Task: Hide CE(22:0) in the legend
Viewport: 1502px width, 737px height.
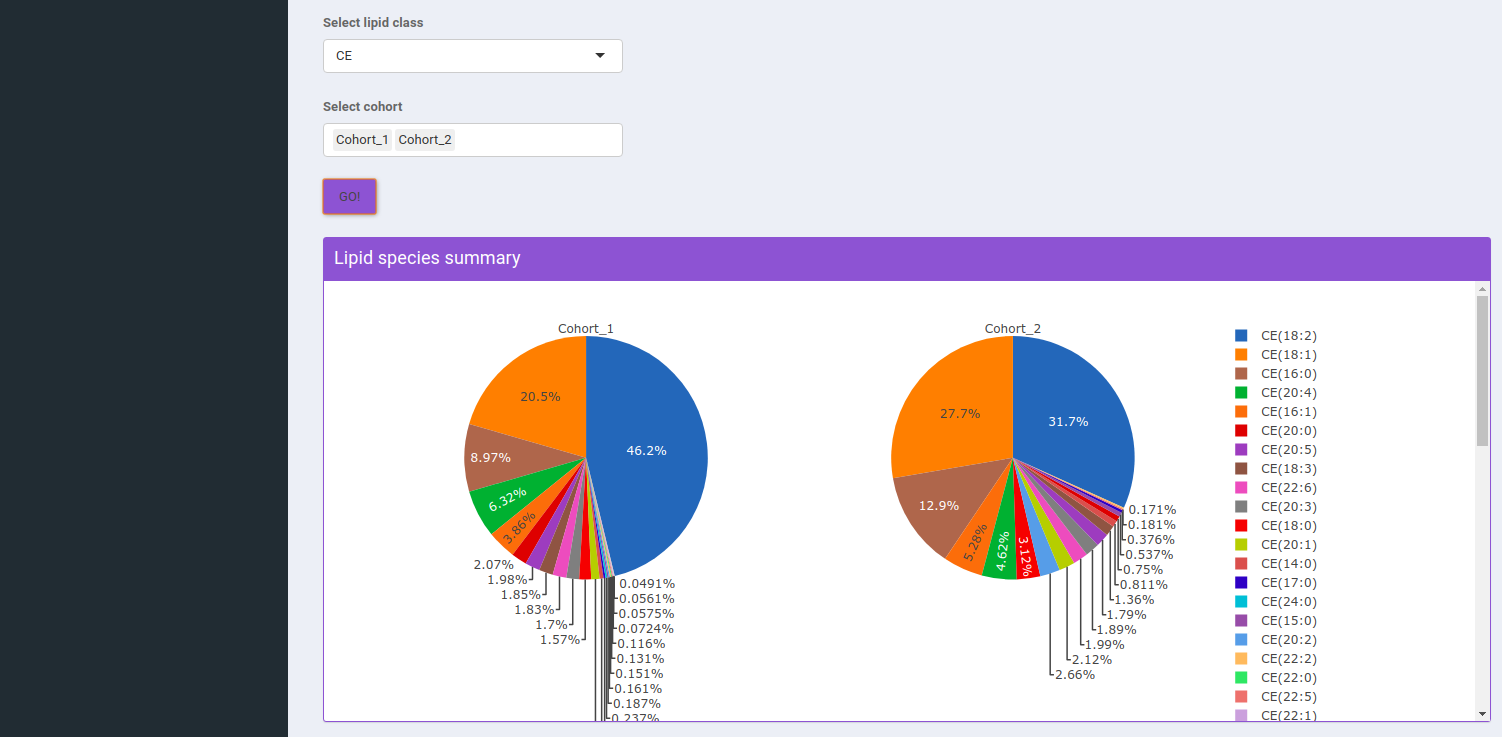Action: (x=1275, y=678)
